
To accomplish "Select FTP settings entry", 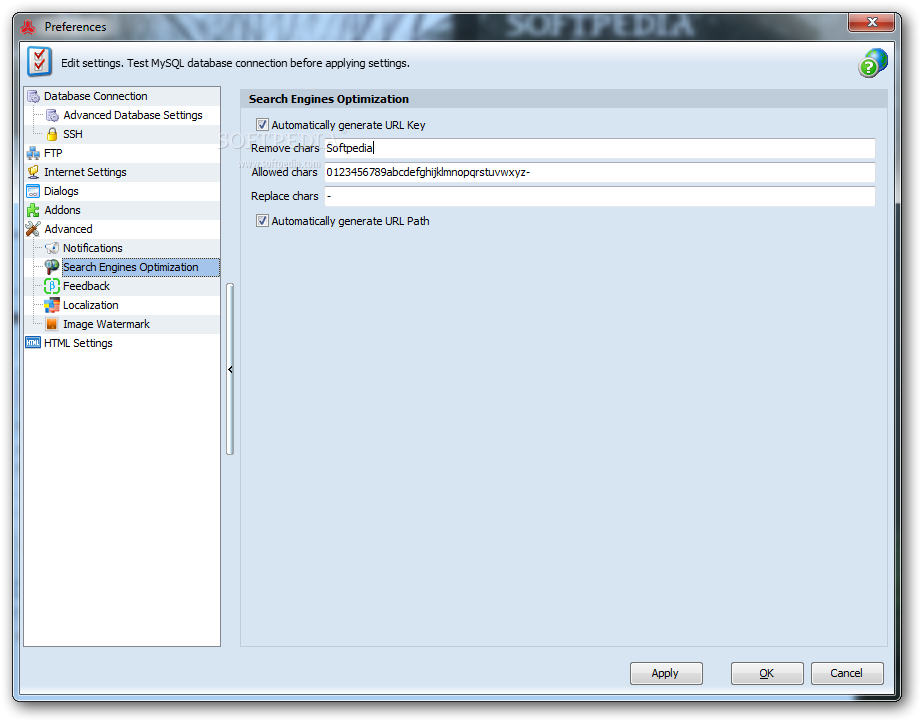I will tap(53, 153).
